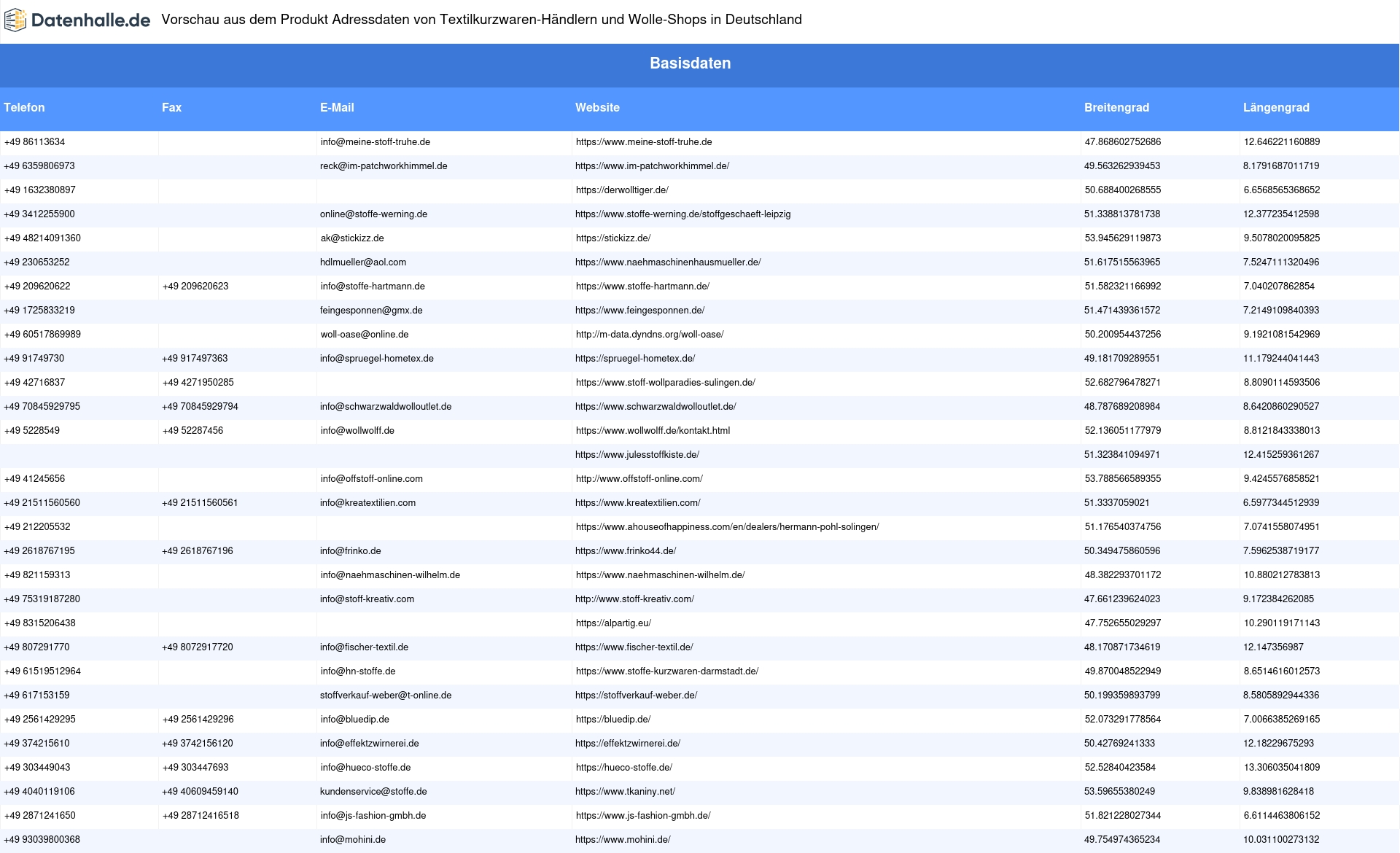Open the www.meine-stoff-truhe.de website link

[x=644, y=142]
